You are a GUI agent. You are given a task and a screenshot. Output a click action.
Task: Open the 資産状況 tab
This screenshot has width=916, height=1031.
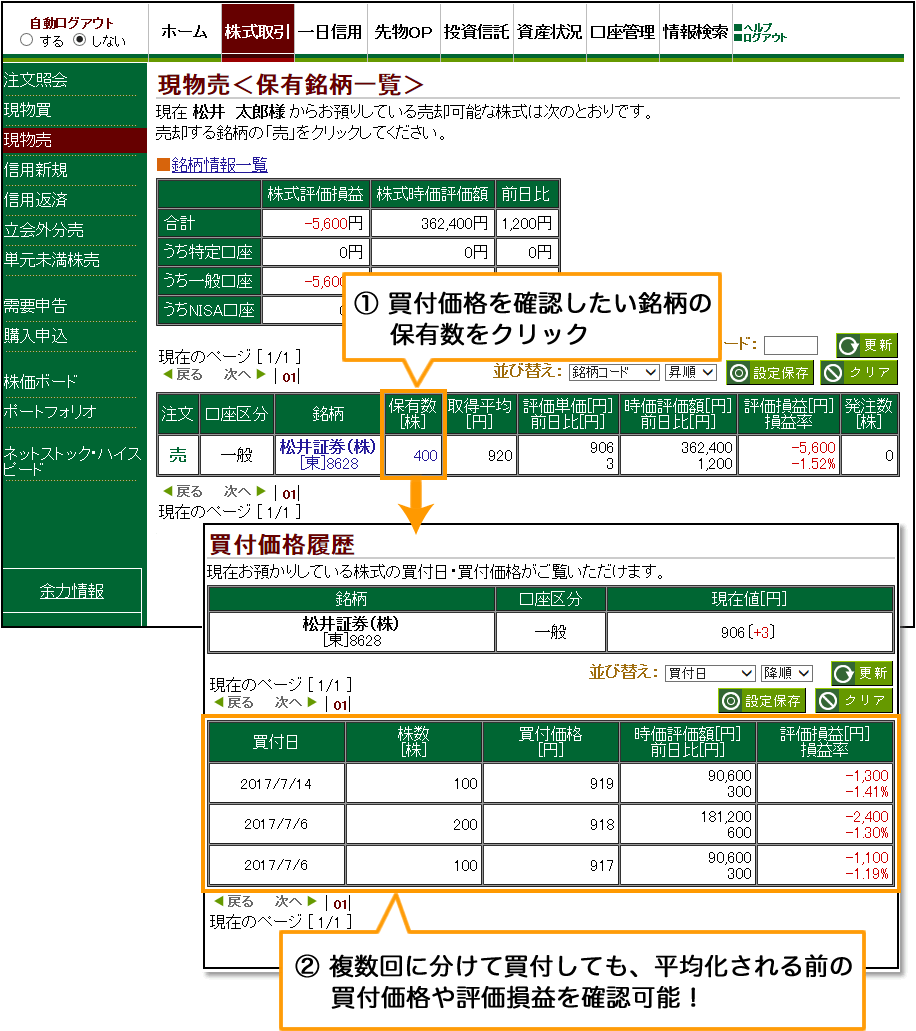(x=549, y=32)
